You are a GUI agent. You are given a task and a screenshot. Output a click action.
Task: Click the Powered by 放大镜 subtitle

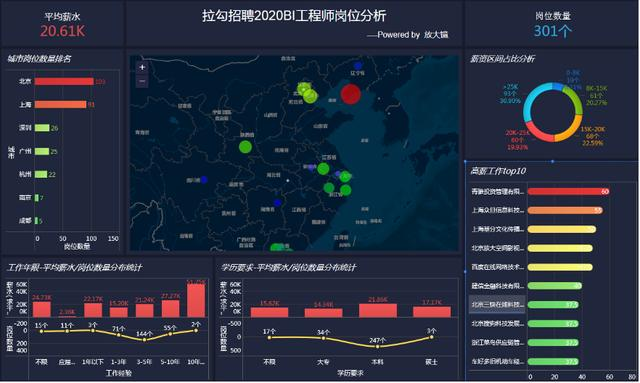pos(408,35)
